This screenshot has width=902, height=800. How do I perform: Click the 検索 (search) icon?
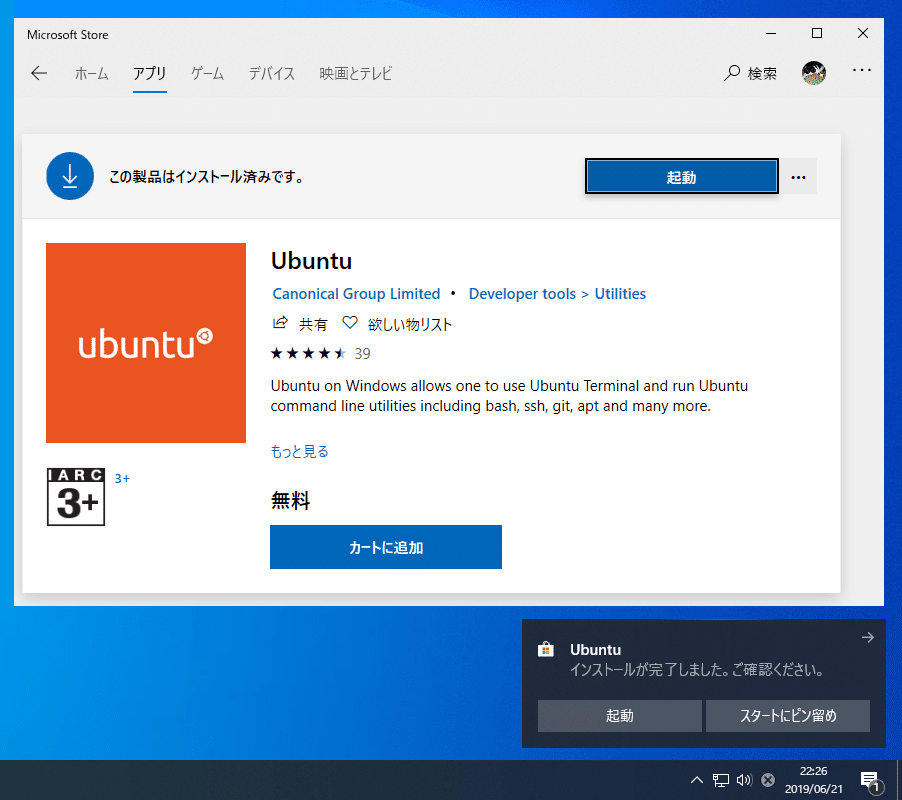(731, 73)
